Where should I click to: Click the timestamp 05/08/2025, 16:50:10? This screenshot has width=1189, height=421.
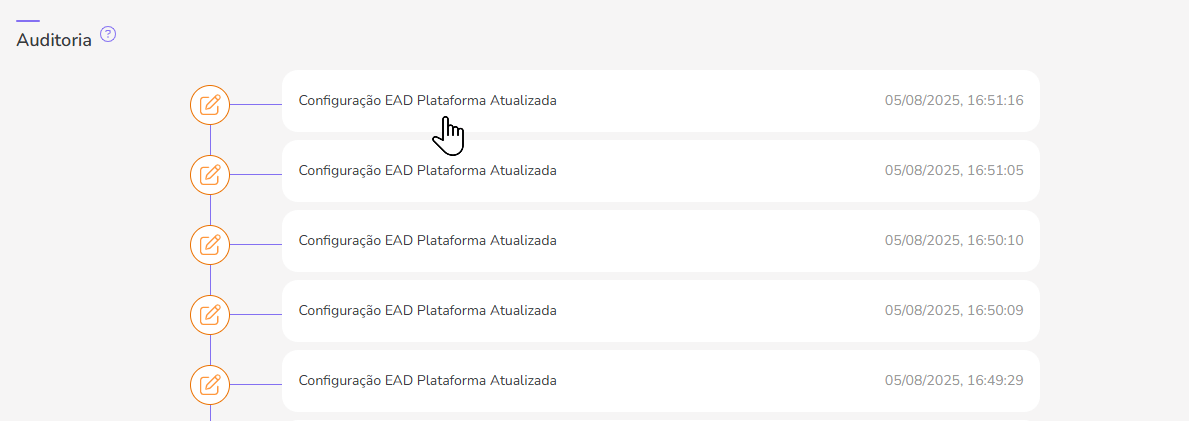[954, 241]
